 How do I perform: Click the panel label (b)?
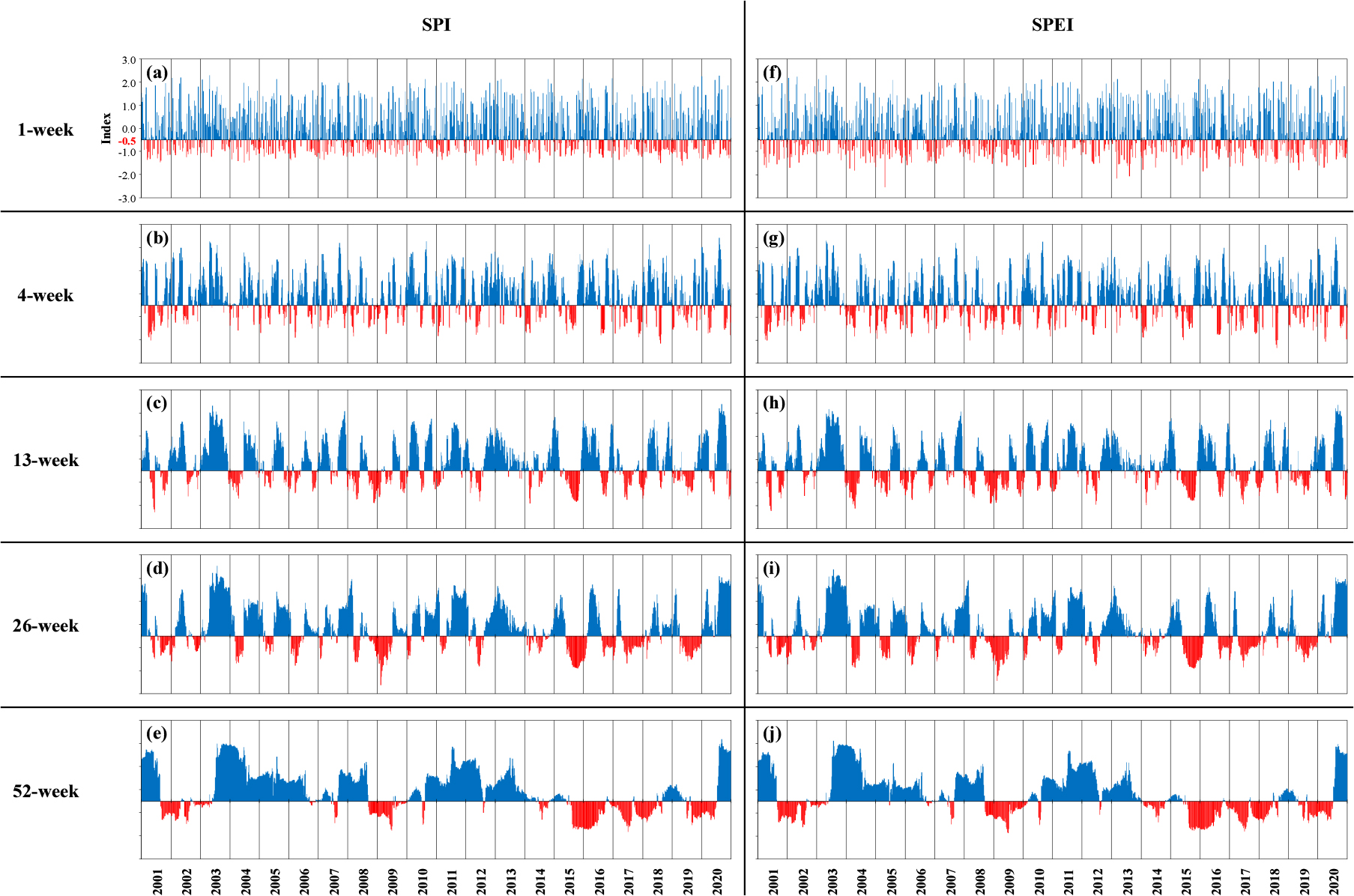[157, 238]
